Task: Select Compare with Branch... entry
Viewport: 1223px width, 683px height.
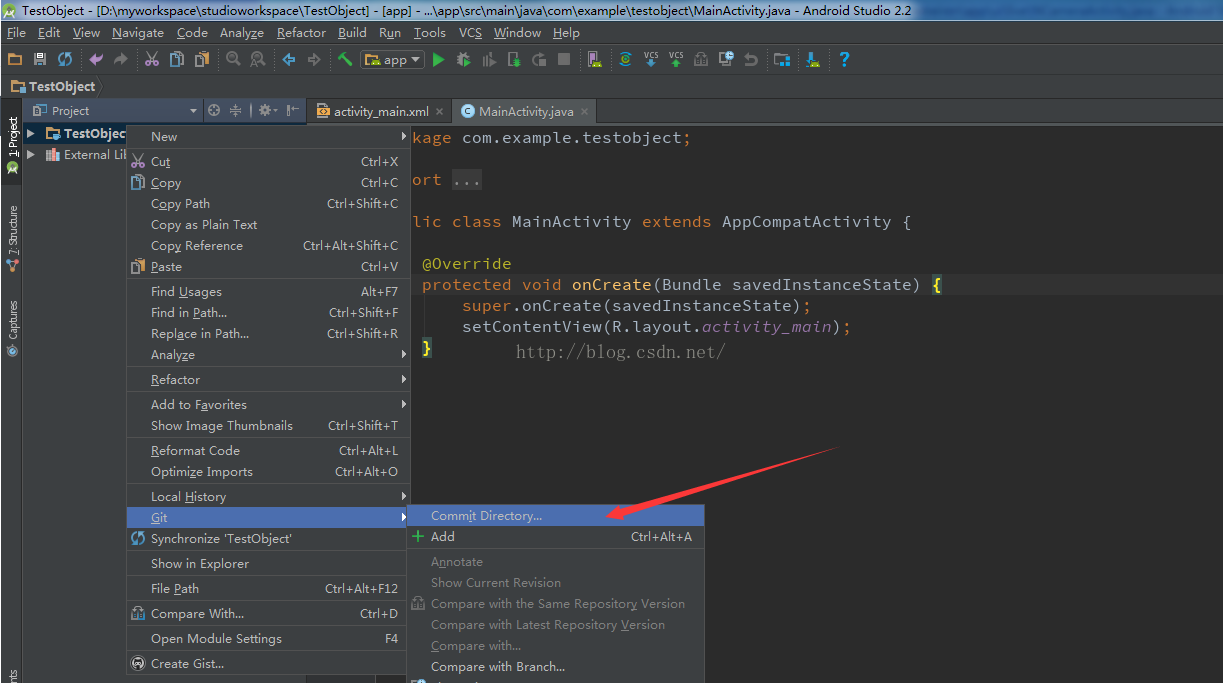Action: 556,667
